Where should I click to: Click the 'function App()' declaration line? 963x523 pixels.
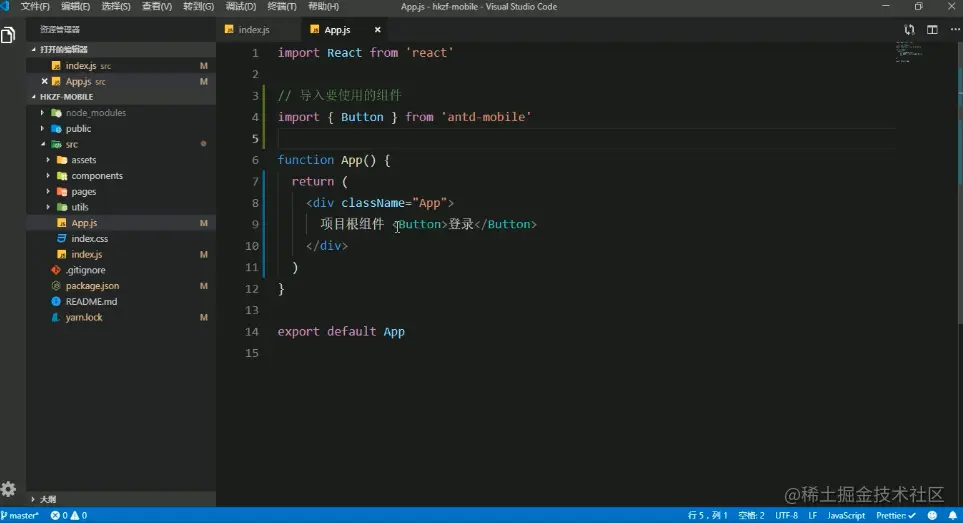pos(333,160)
